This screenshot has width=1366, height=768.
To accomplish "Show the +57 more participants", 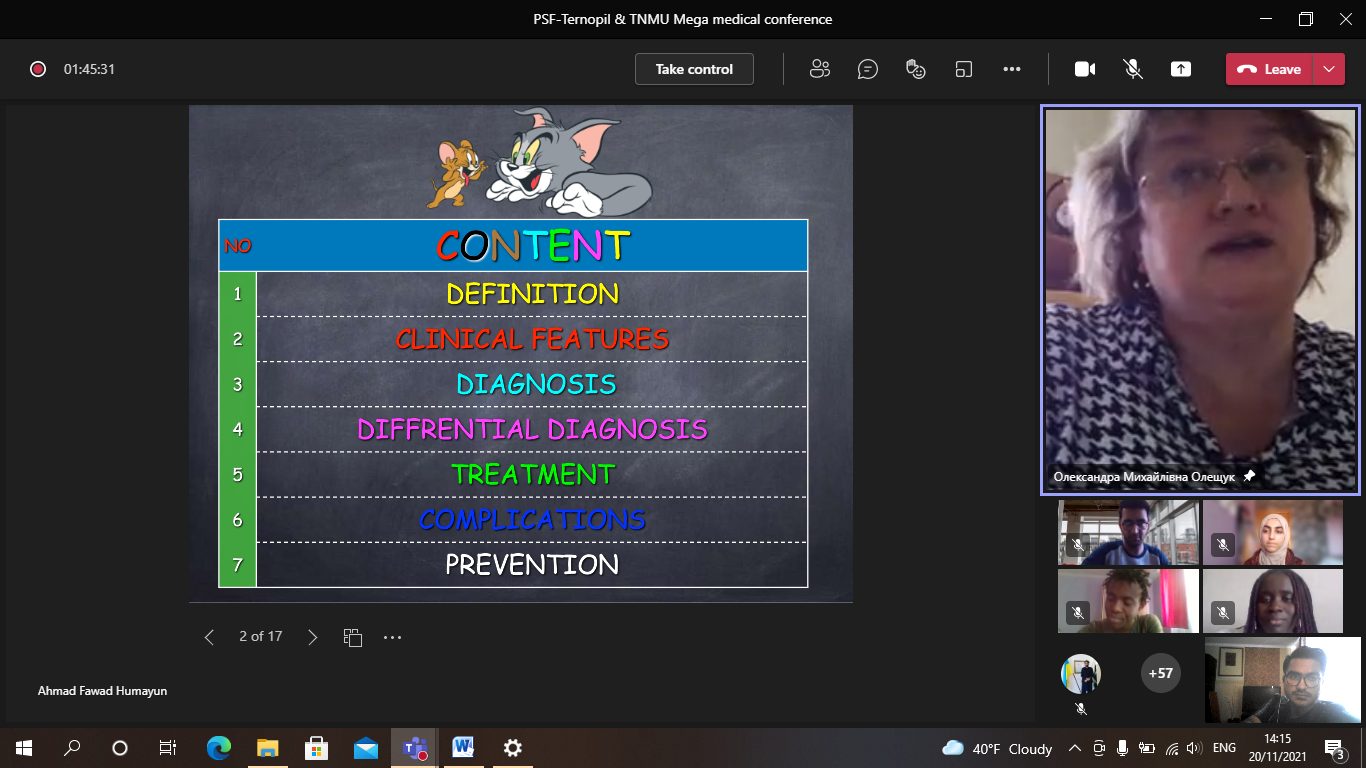I will (1160, 673).
